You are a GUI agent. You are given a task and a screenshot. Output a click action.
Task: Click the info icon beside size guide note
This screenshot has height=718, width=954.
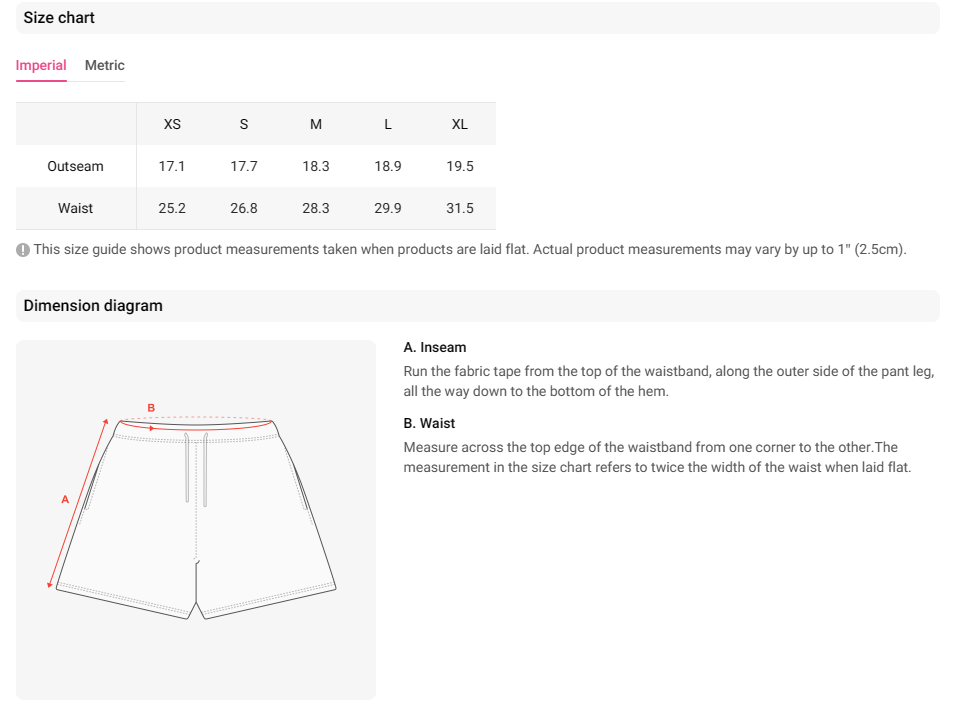click(23, 250)
